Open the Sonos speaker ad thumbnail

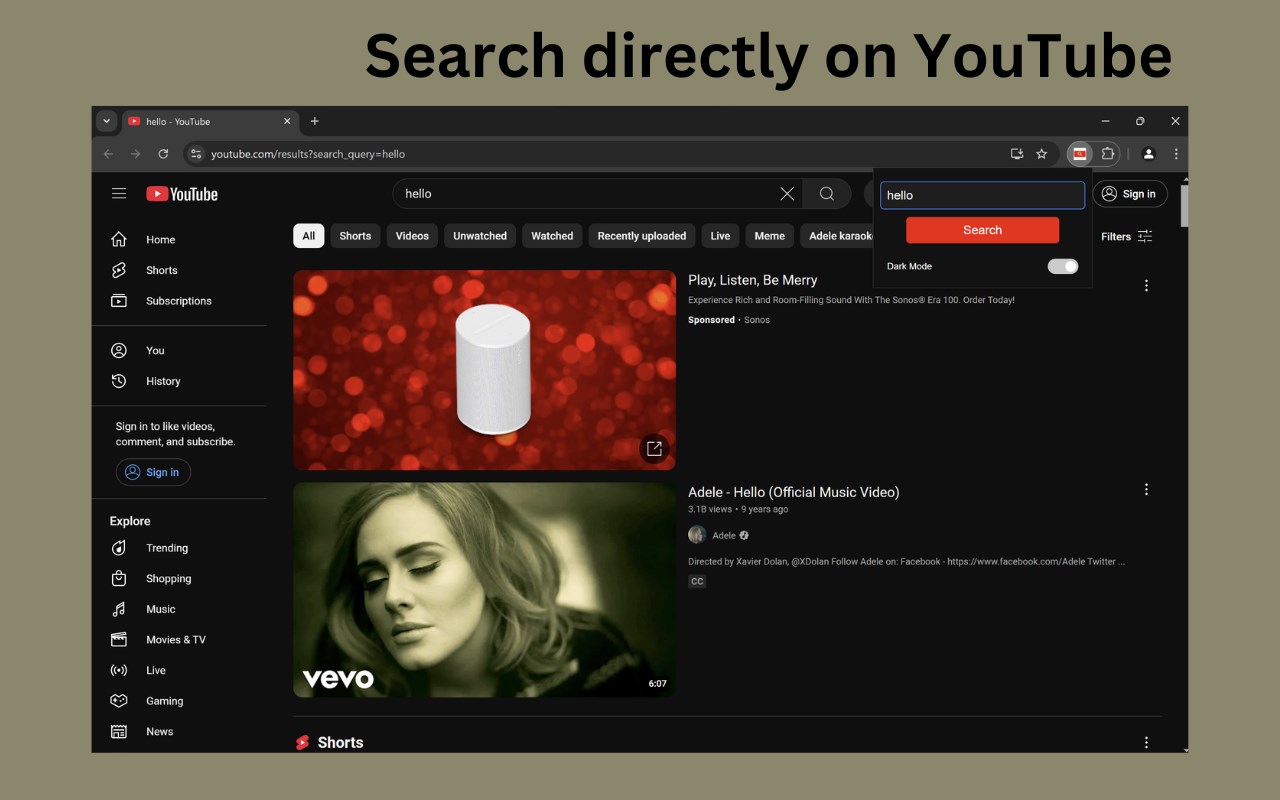[484, 370]
